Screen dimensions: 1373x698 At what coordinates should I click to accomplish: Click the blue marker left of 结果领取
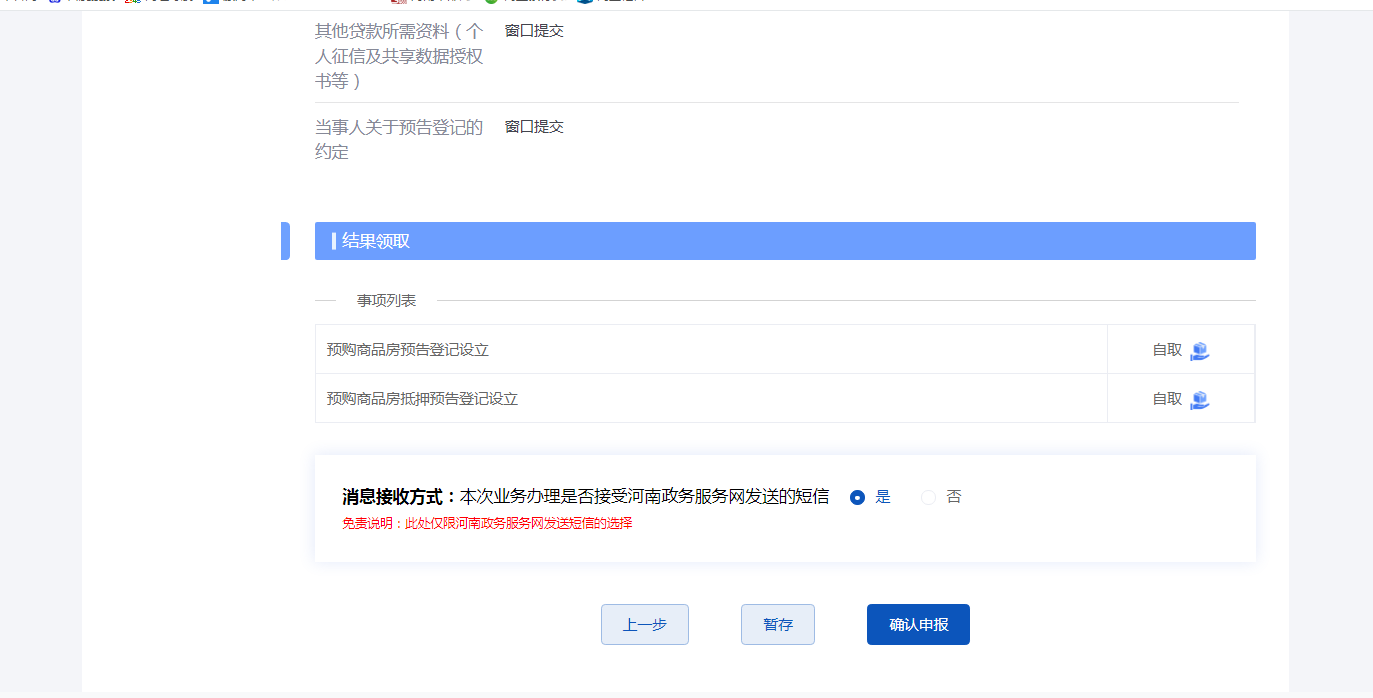click(285, 241)
